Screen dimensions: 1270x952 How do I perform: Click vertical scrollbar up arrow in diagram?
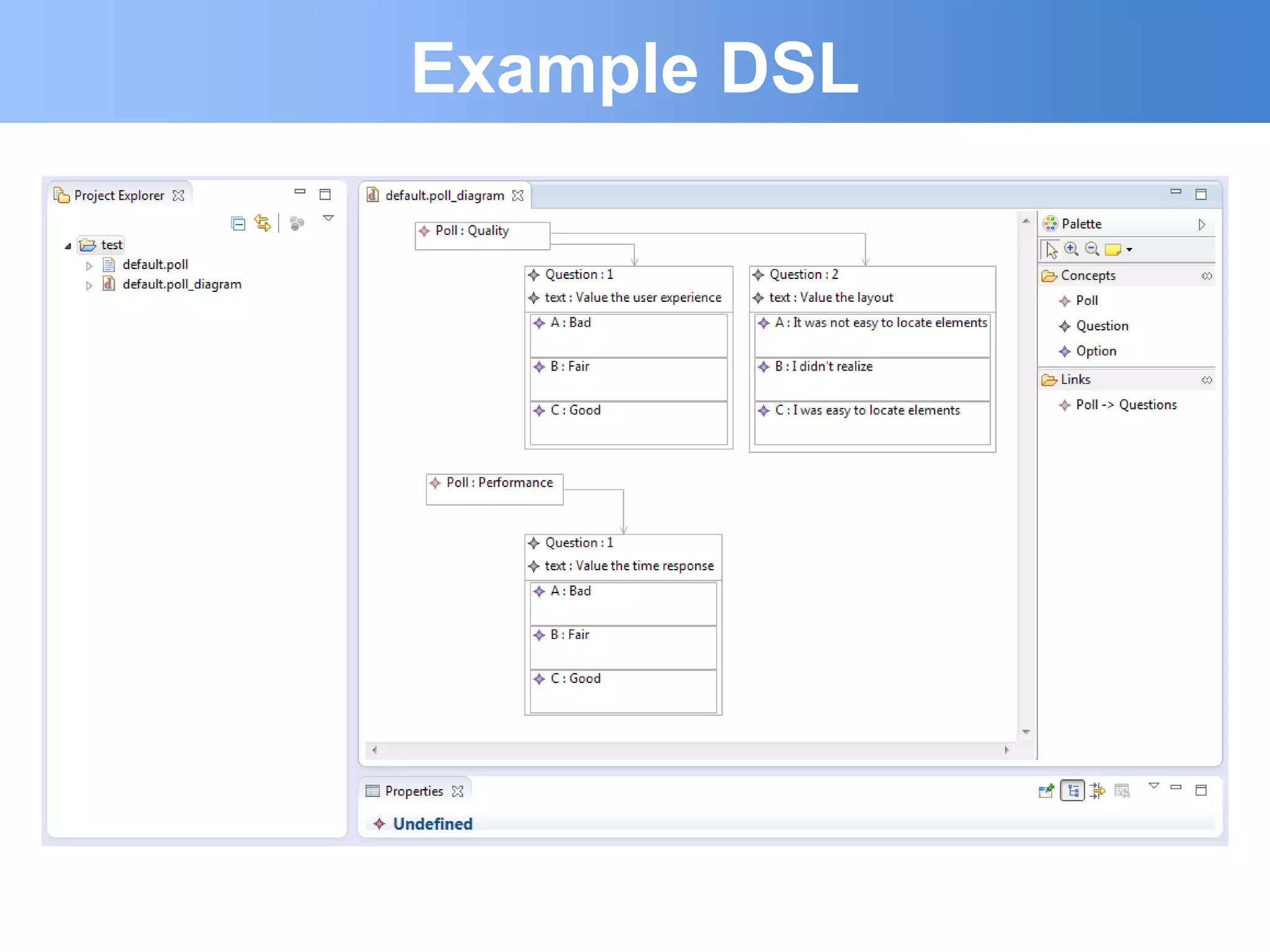pos(1026,221)
